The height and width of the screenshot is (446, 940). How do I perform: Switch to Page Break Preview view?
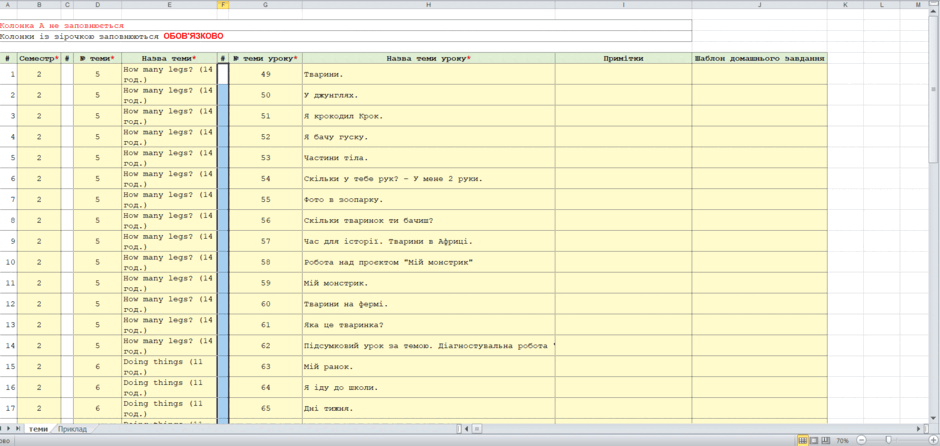[x=825, y=441]
